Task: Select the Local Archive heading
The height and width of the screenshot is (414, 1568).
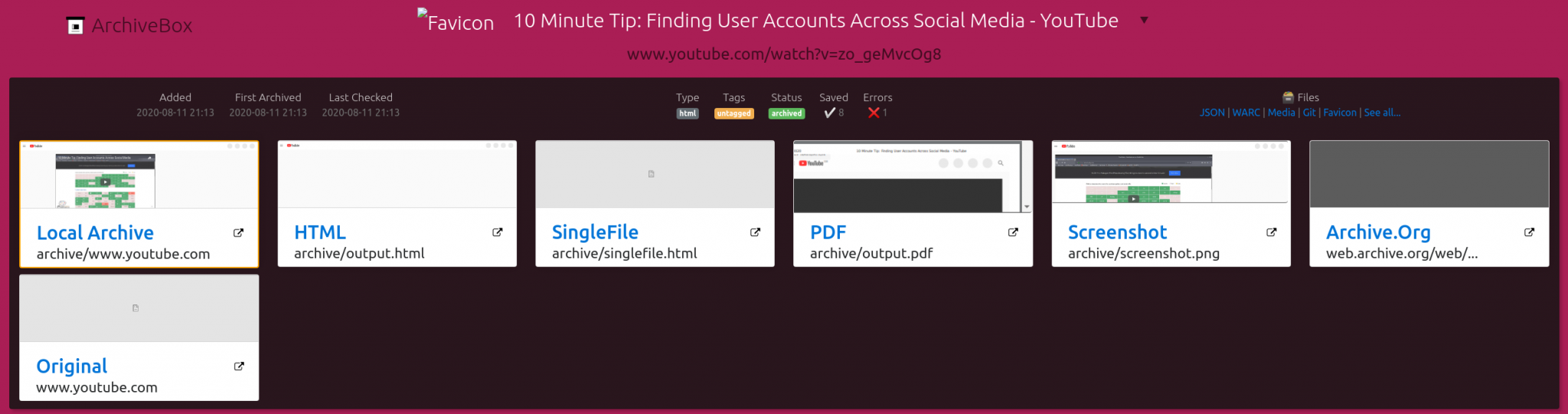Action: 95,233
